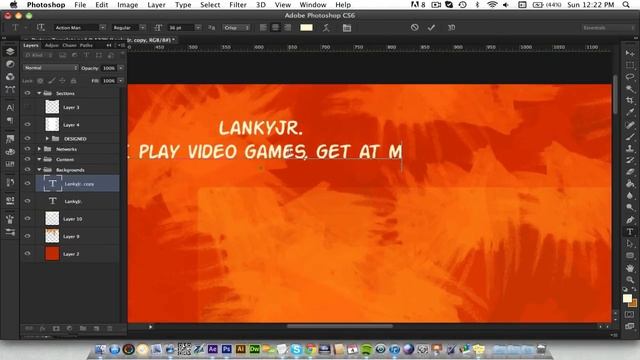Collapse the Backgrounds layer group
Screen dimensions: 640x360
click(39, 169)
